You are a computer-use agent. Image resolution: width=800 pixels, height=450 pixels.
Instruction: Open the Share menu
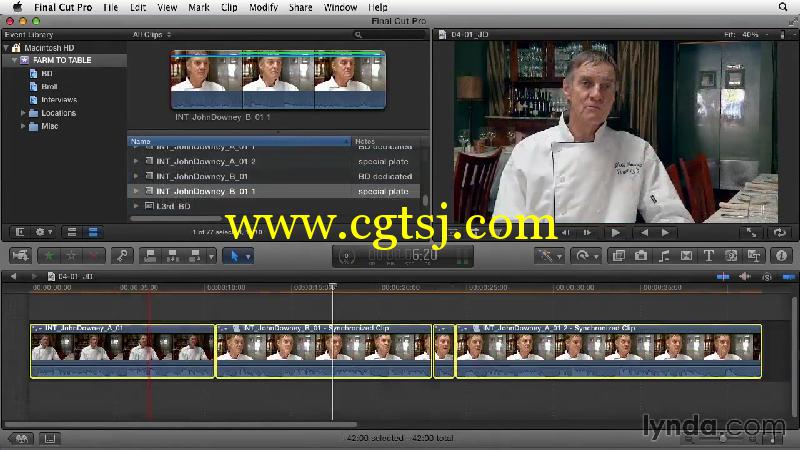(301, 7)
